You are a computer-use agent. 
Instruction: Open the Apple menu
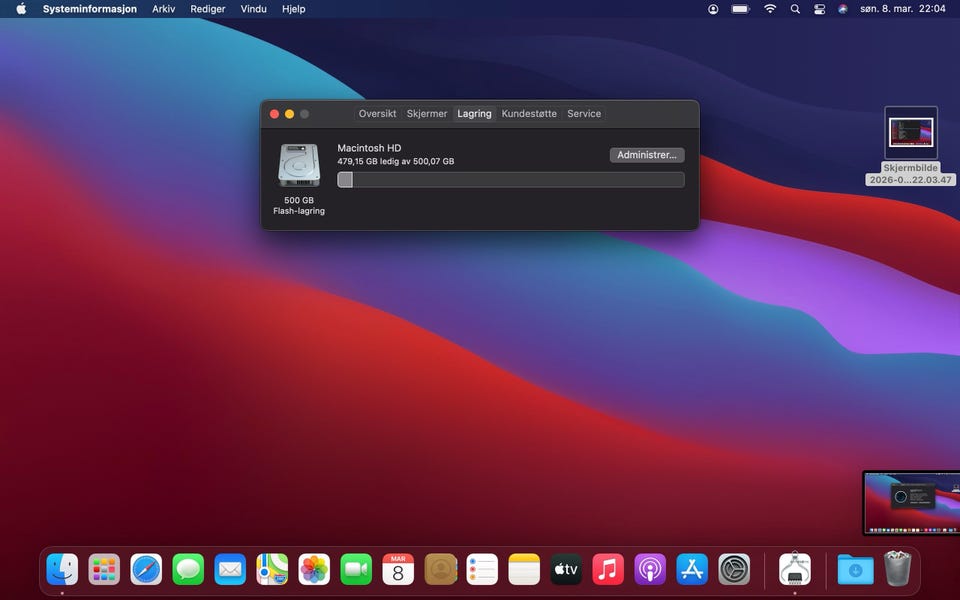(x=21, y=9)
